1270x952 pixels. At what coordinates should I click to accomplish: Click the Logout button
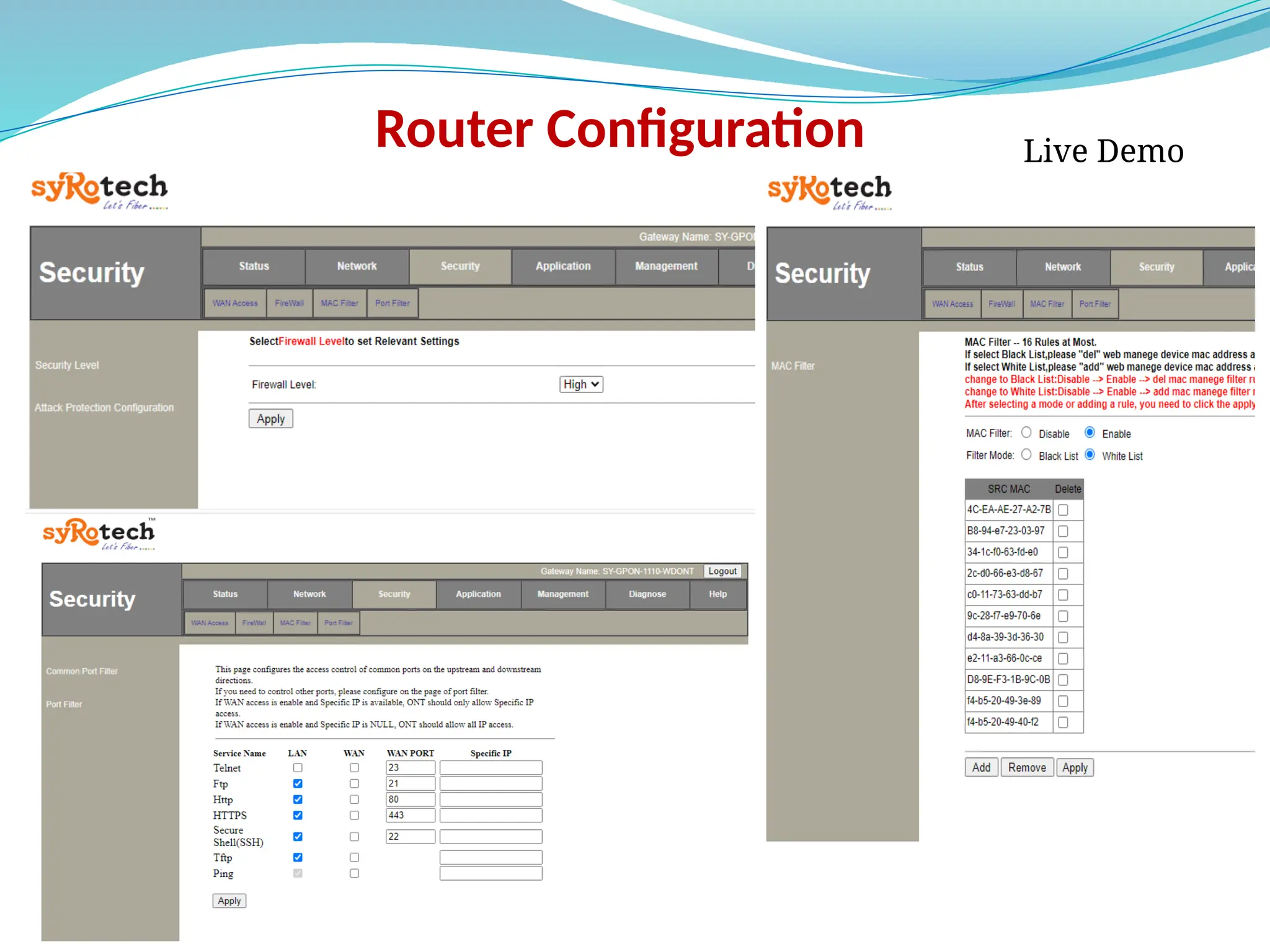pos(722,571)
